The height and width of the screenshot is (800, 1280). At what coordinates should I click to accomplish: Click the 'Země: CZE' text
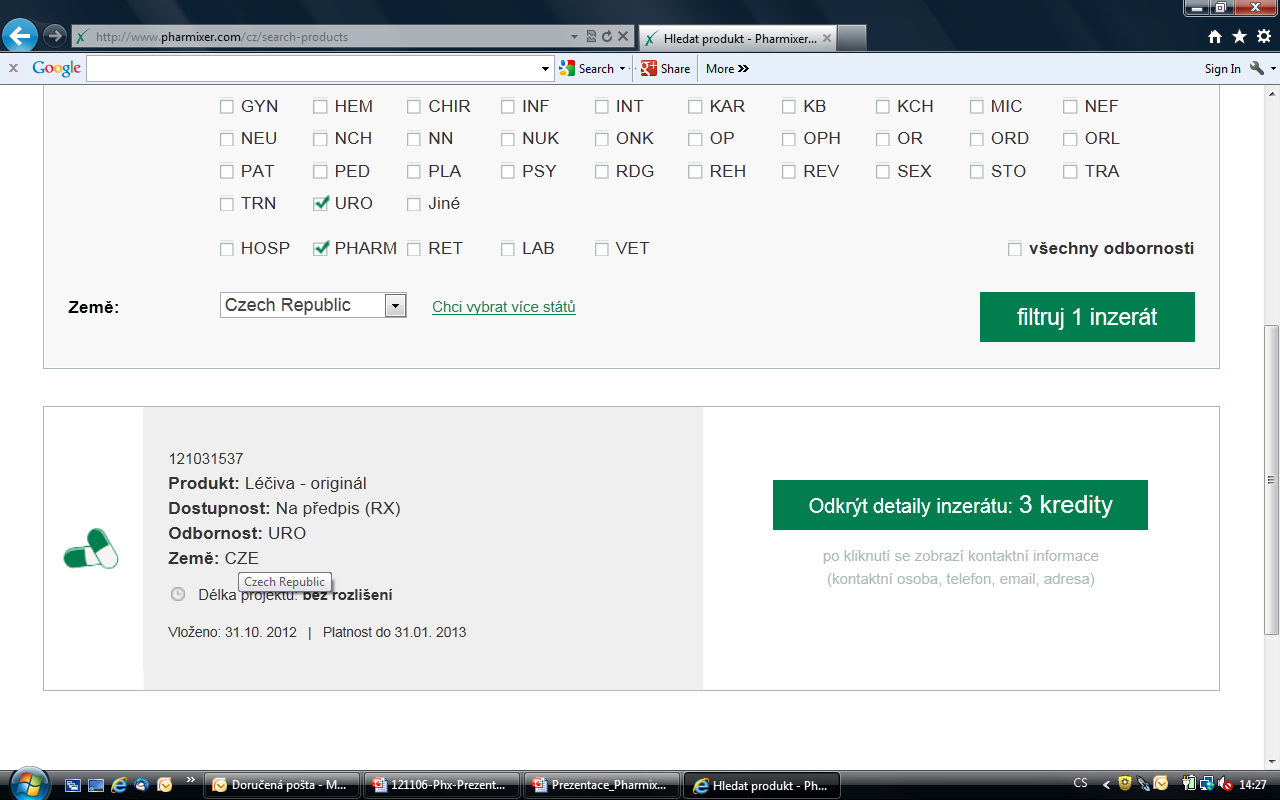coord(213,558)
